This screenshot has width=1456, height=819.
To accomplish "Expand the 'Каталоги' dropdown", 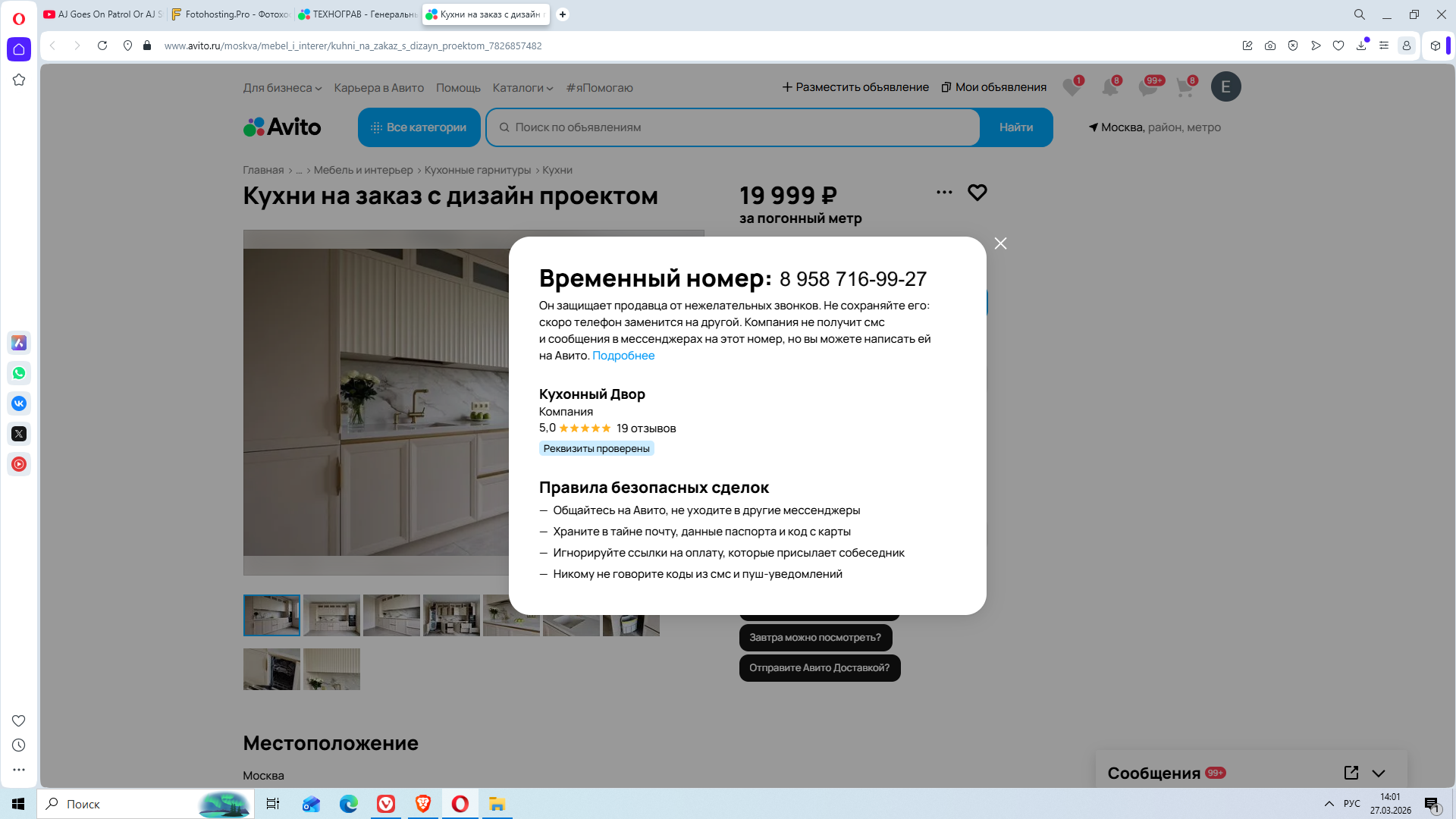I will tap(522, 88).
